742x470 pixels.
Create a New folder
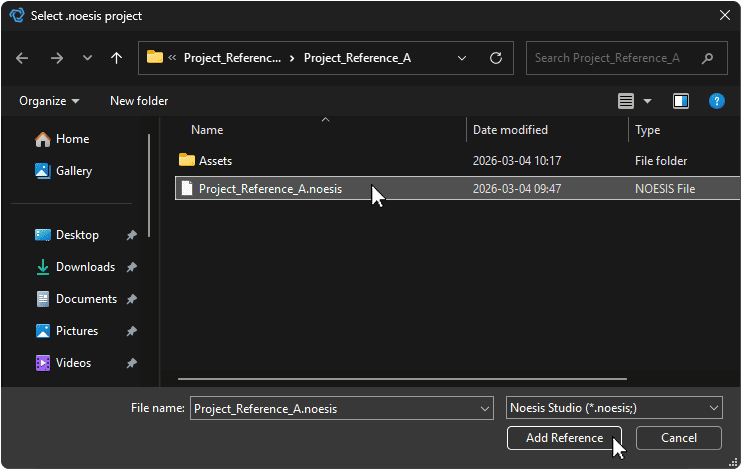[x=139, y=101]
